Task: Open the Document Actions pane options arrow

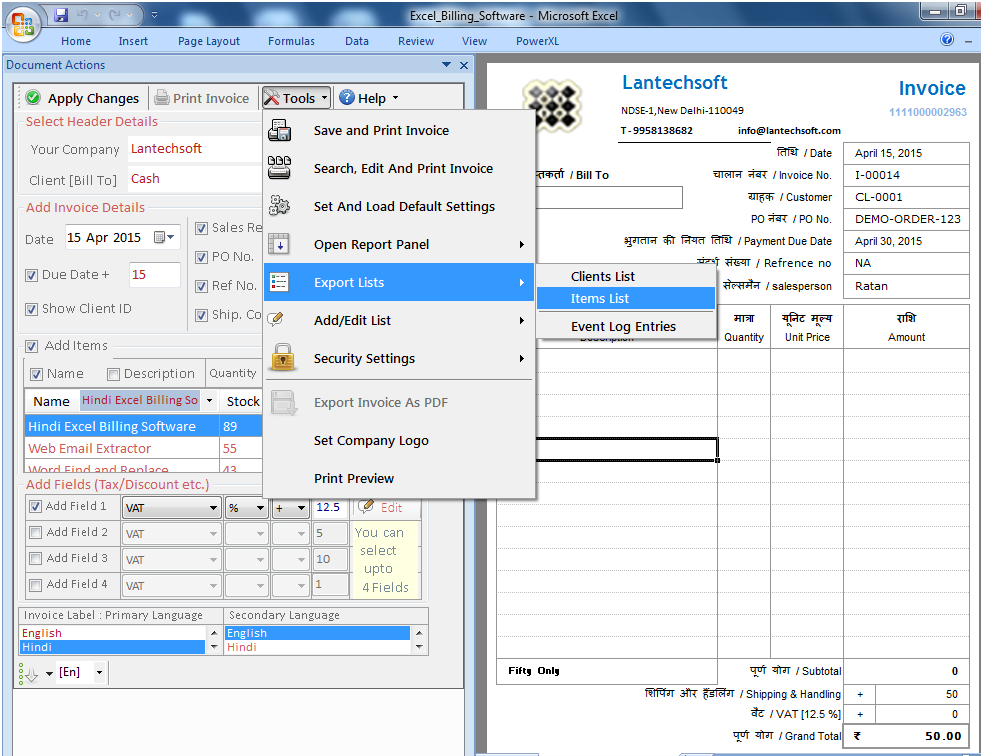Action: [446, 64]
